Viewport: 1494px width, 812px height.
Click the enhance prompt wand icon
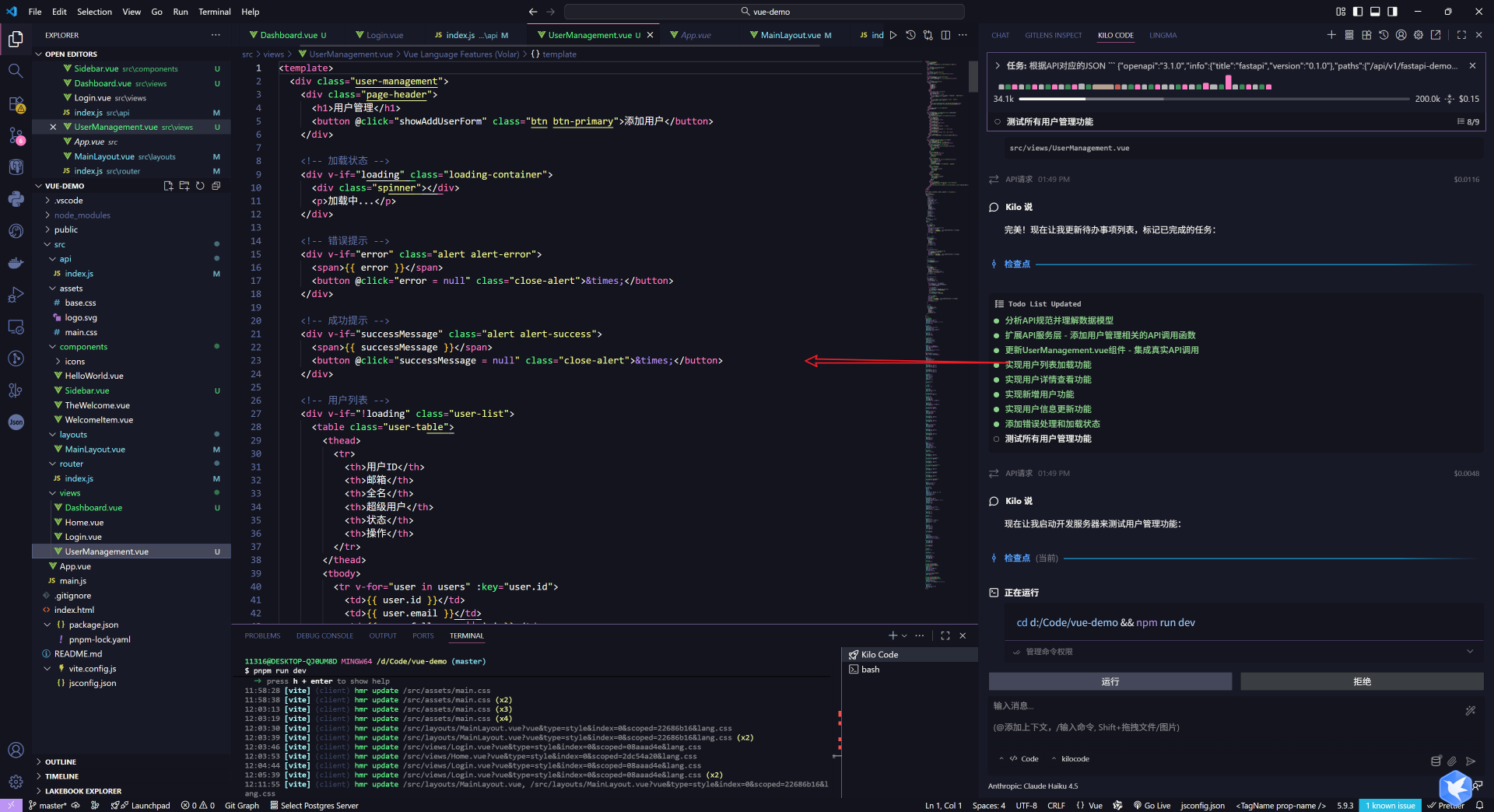[x=1470, y=710]
